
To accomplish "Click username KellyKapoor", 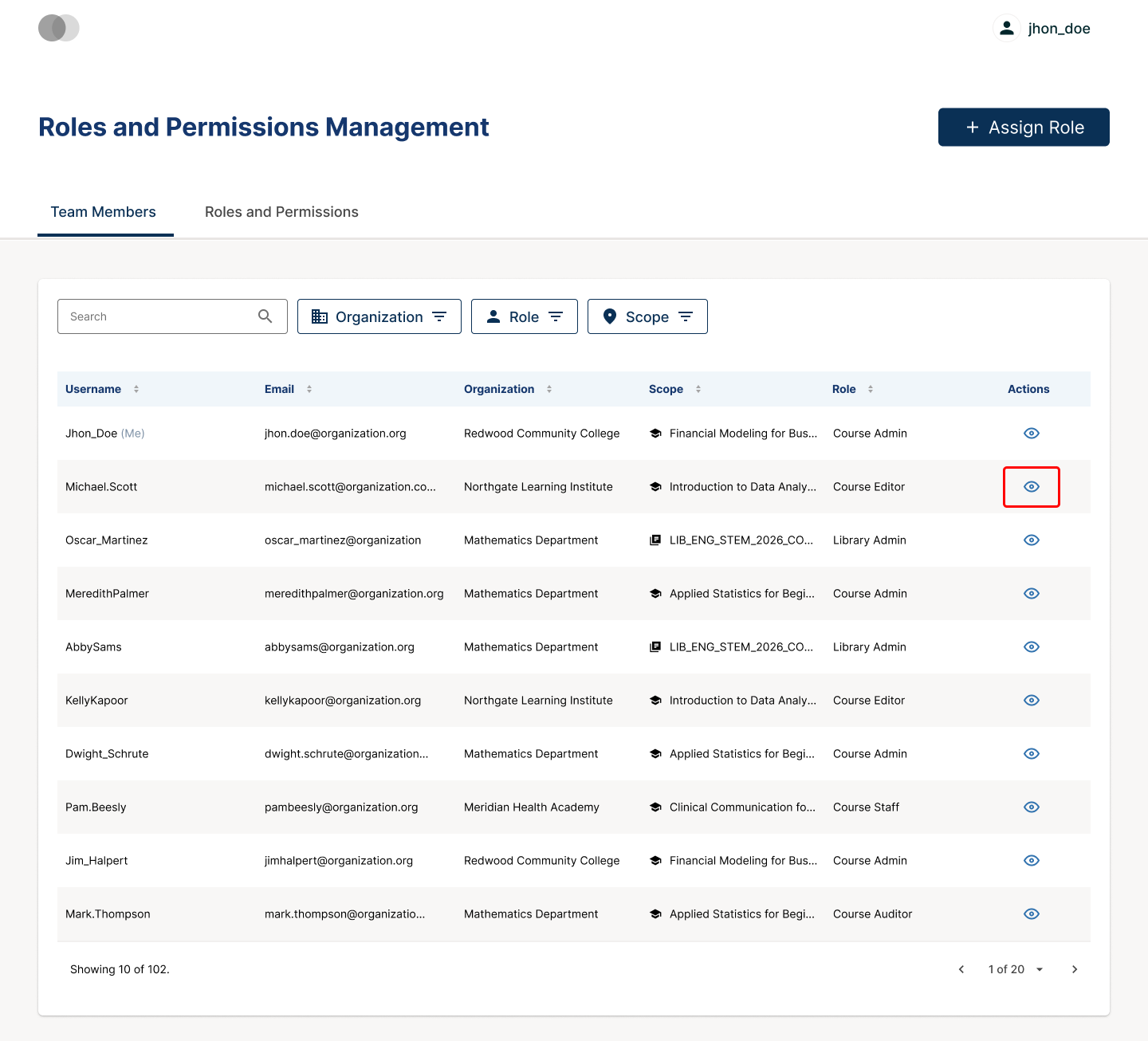I will [x=96, y=701].
